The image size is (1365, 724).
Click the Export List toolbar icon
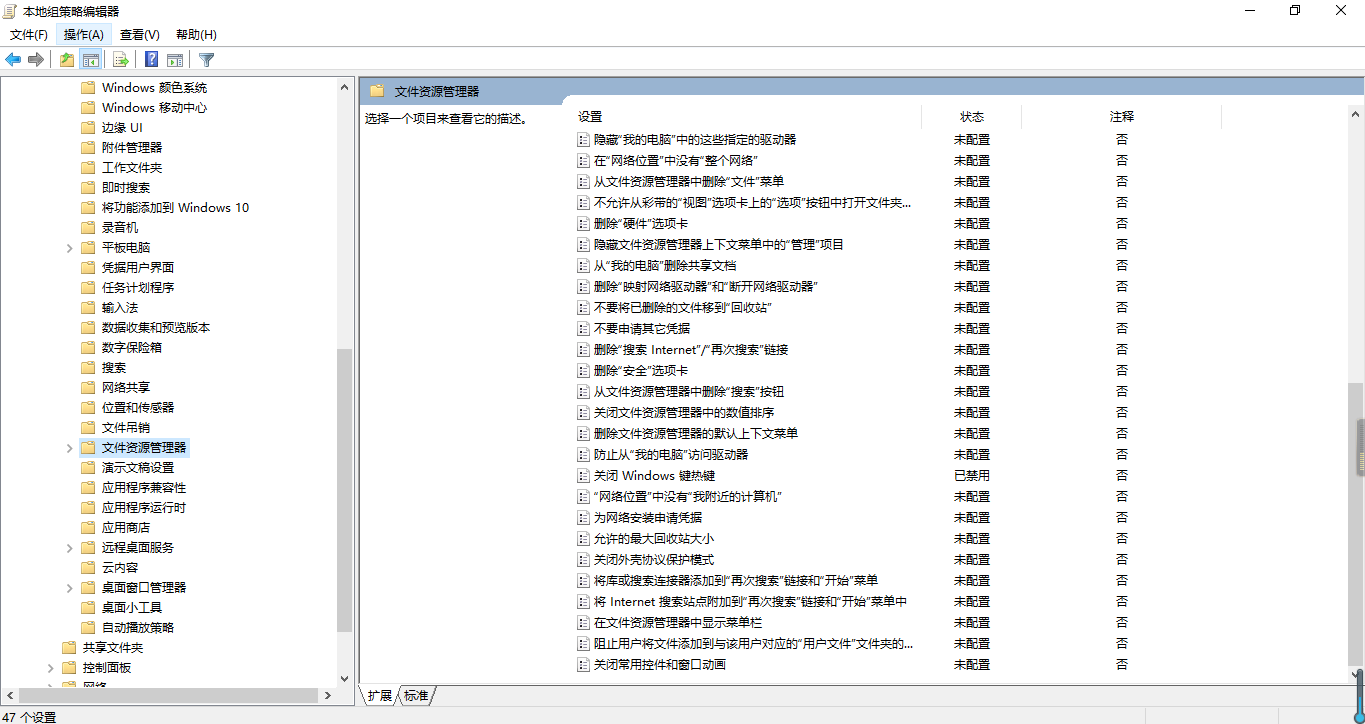120,60
